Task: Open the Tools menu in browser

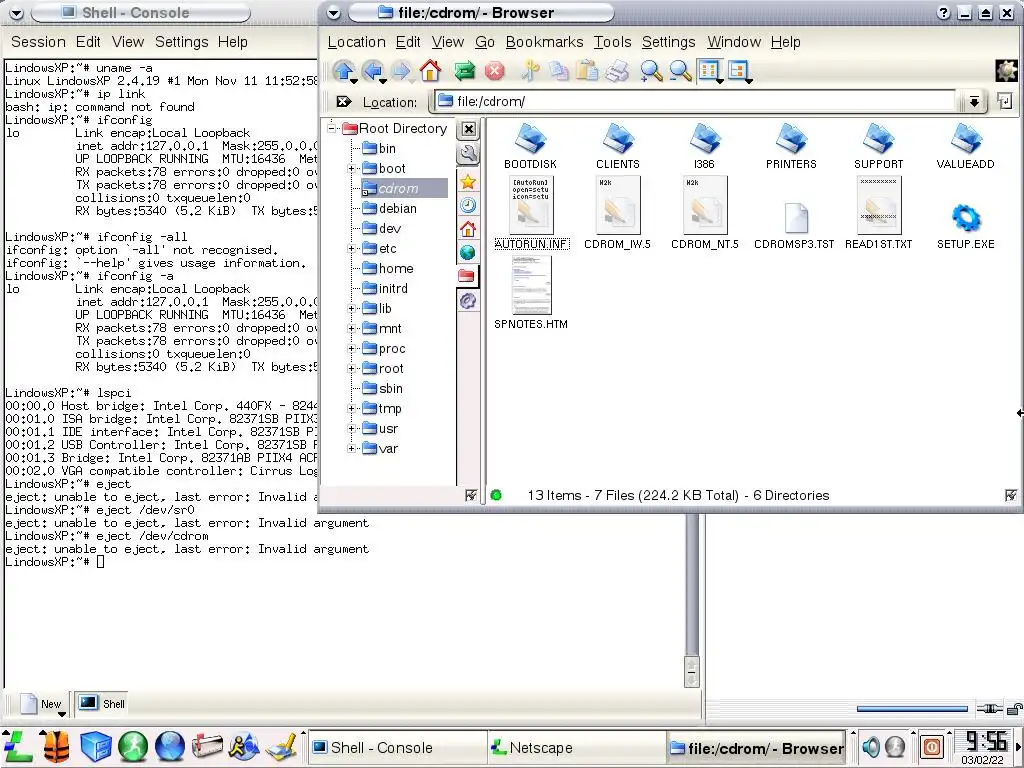Action: [x=612, y=42]
